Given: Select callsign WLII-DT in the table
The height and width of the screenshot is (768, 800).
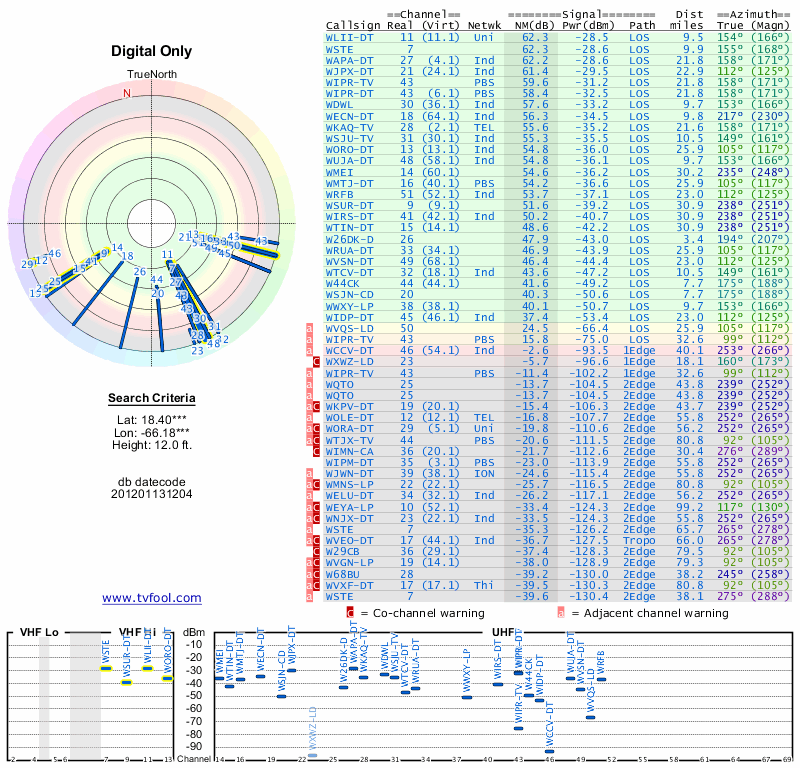Looking at the screenshot, I should [x=349, y=37].
